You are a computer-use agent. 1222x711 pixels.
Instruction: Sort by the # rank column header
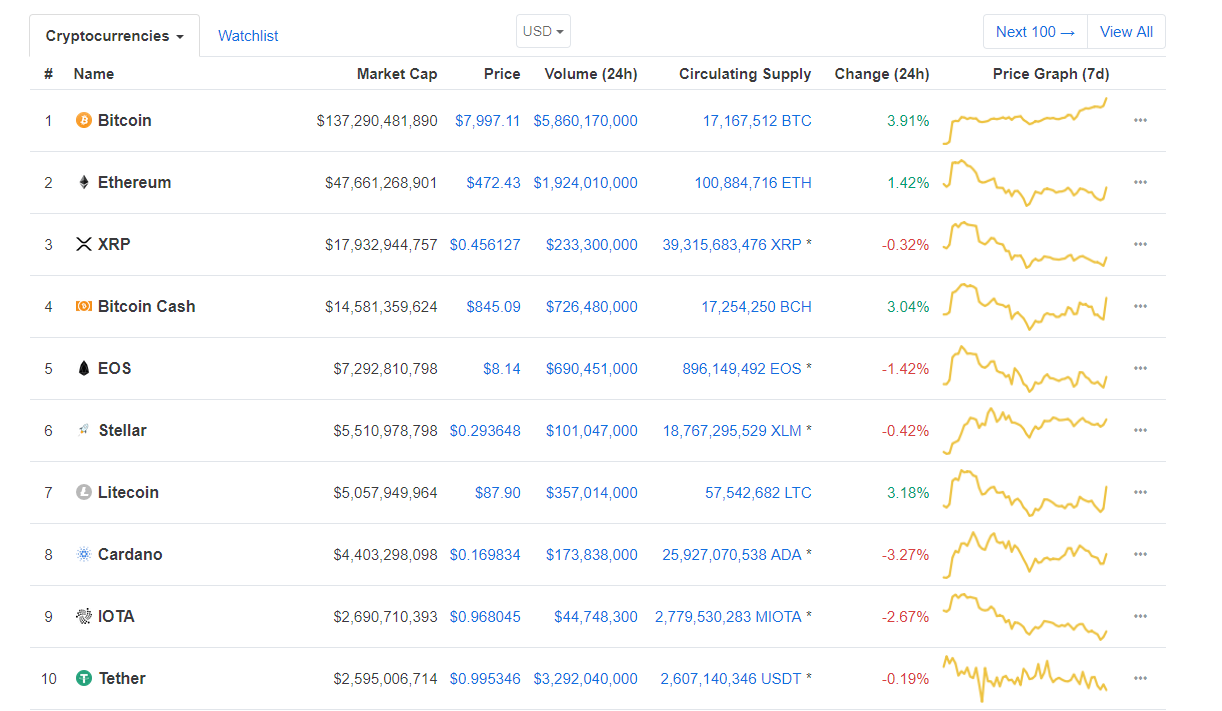[48, 74]
